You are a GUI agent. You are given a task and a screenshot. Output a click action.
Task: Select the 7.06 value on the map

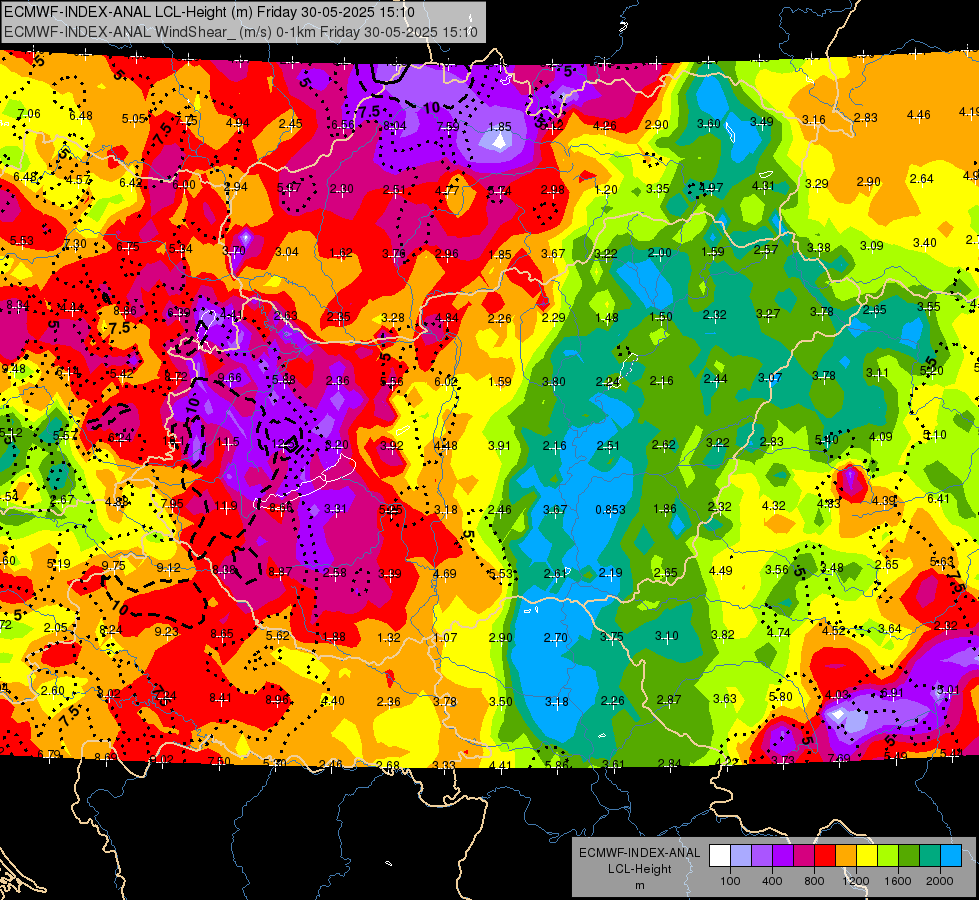coord(29,114)
